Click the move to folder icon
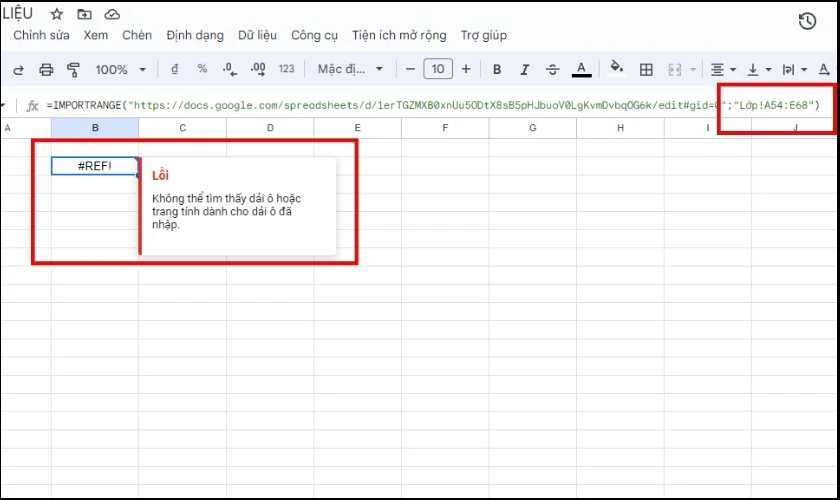840x500 pixels. (84, 14)
